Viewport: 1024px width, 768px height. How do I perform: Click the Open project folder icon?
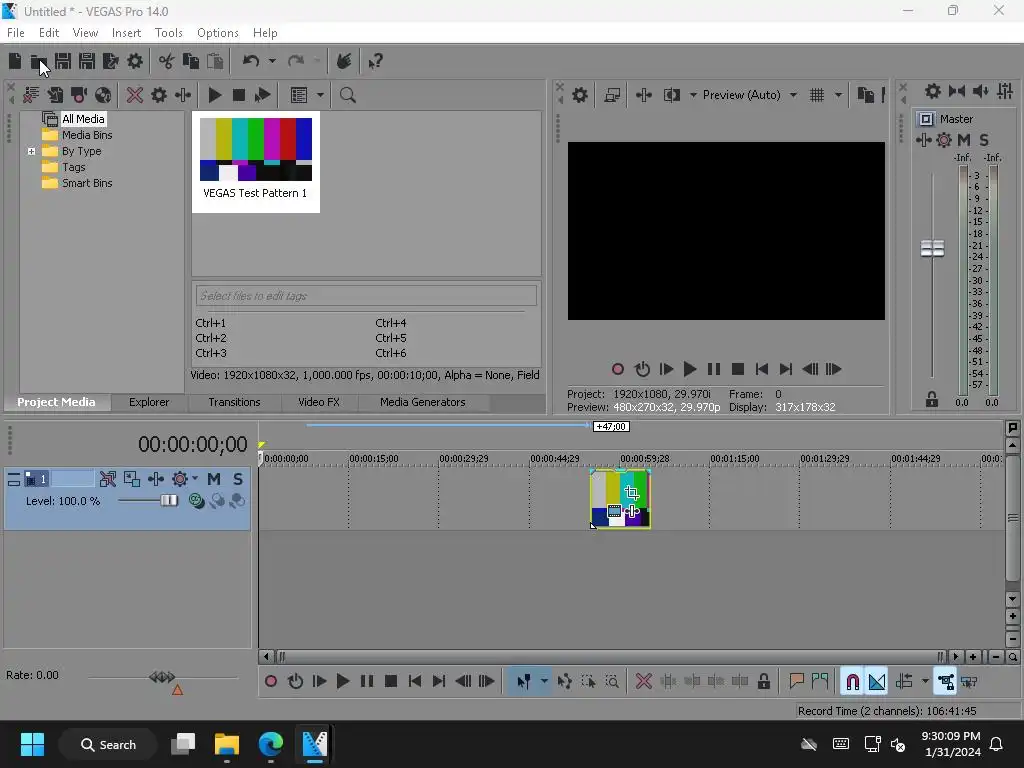[39, 61]
